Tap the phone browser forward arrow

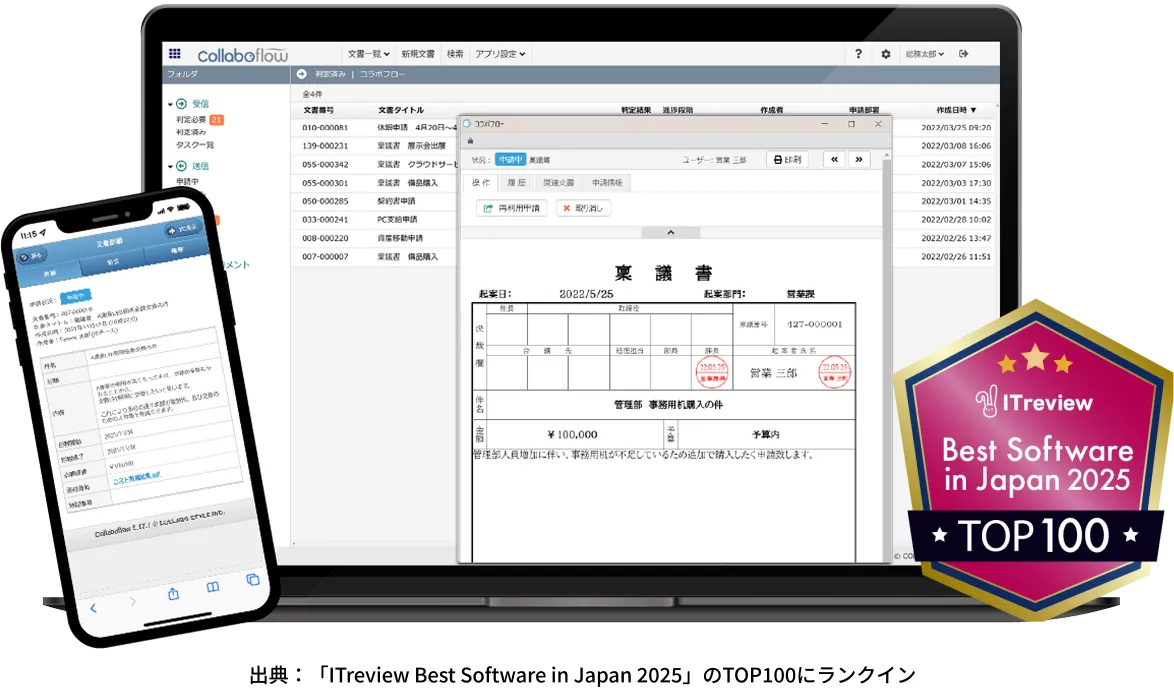click(133, 601)
